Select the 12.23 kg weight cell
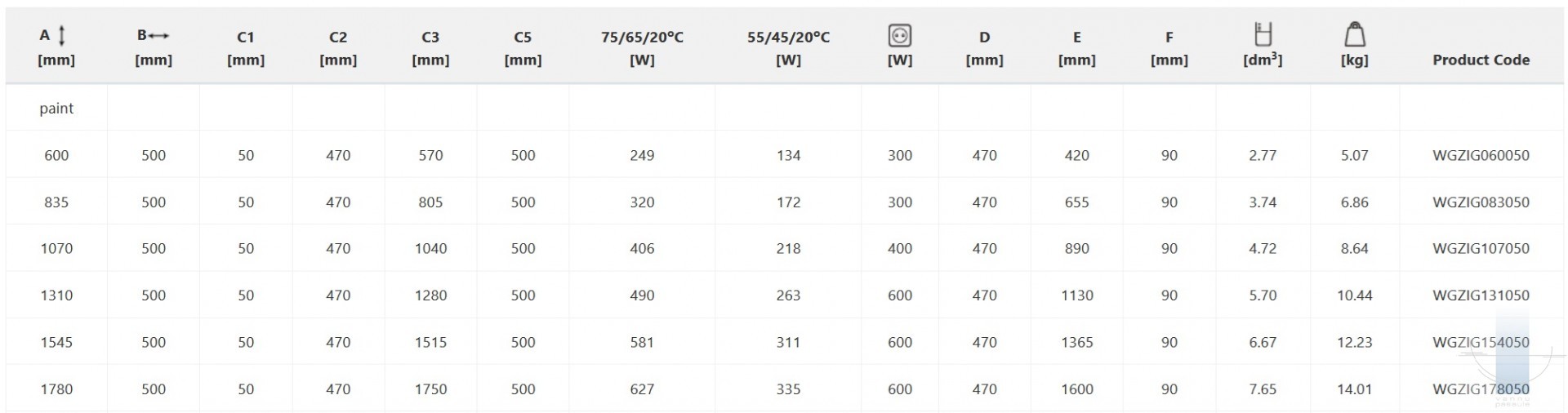The width and height of the screenshot is (1568, 413). tap(1354, 342)
